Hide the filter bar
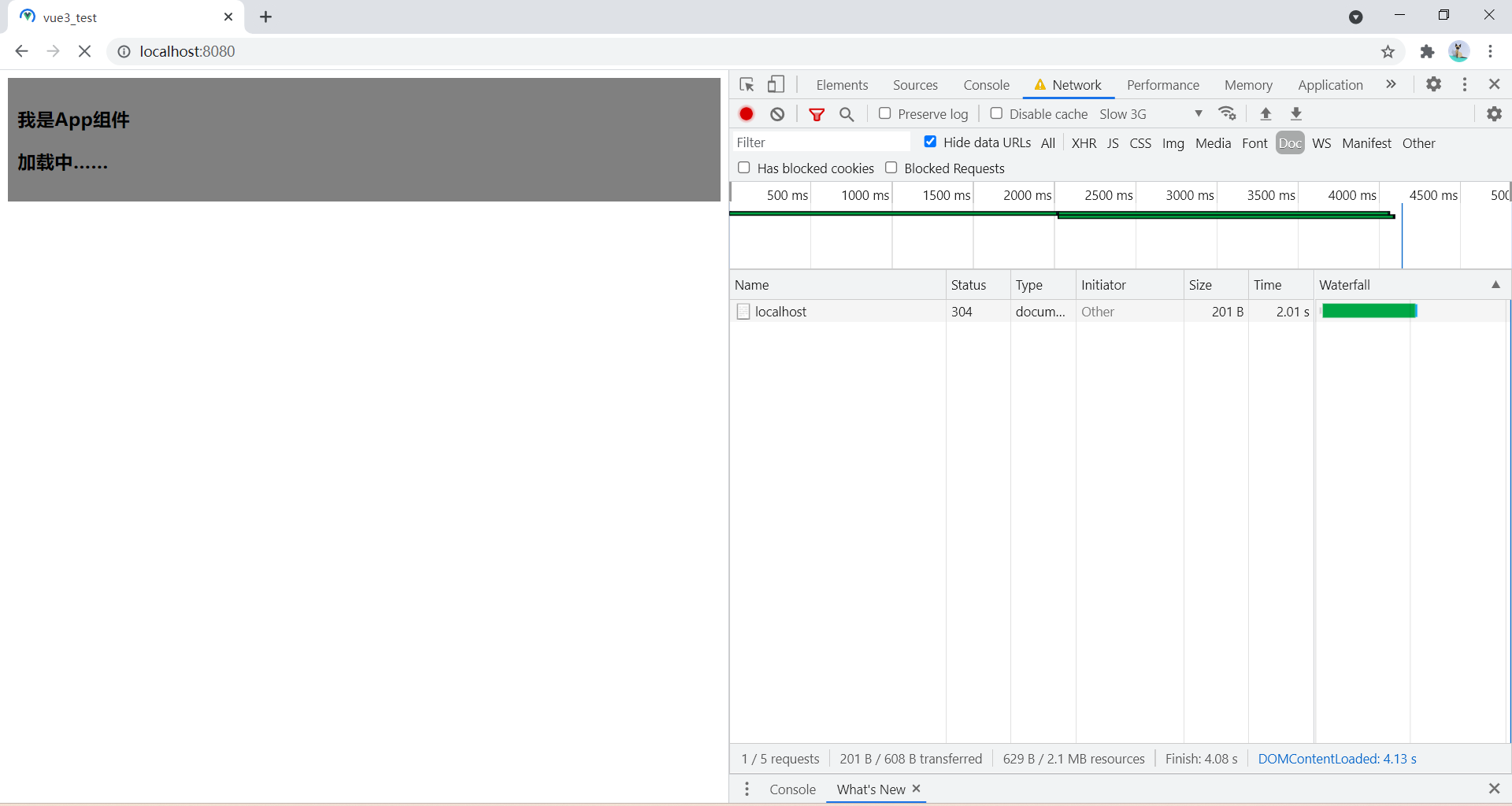This screenshot has height=806, width=1512. pos(817,113)
